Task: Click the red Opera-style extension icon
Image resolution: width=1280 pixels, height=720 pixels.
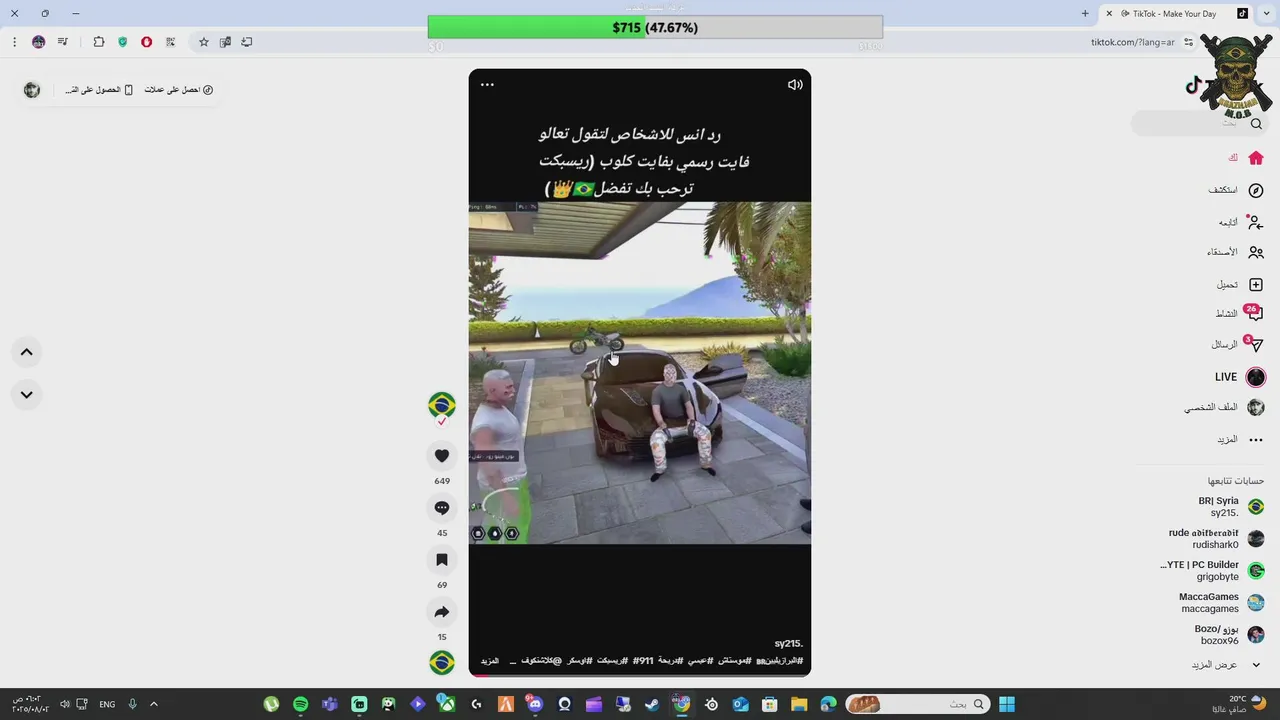Action: coord(147,42)
